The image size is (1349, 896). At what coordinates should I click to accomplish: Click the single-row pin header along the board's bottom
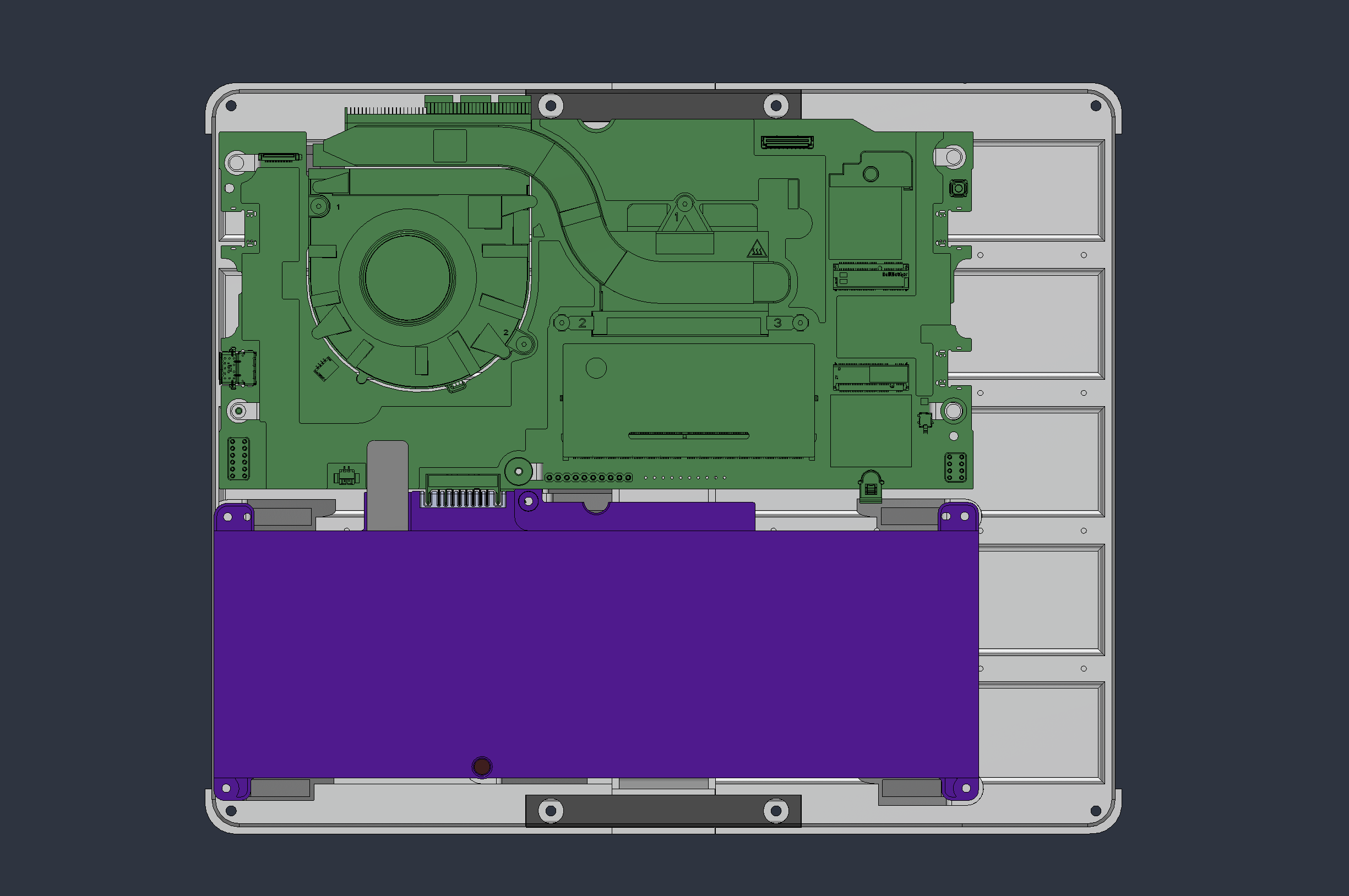[x=588, y=477]
